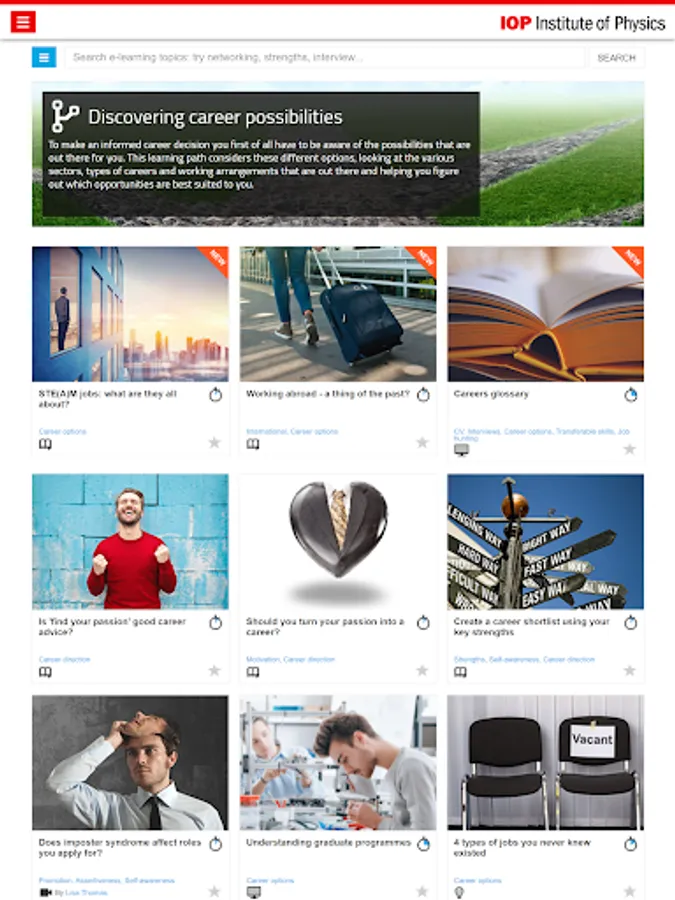This screenshot has width=675, height=900.
Task: Toggle star on 'Is find your passion' card
Action: (214, 670)
